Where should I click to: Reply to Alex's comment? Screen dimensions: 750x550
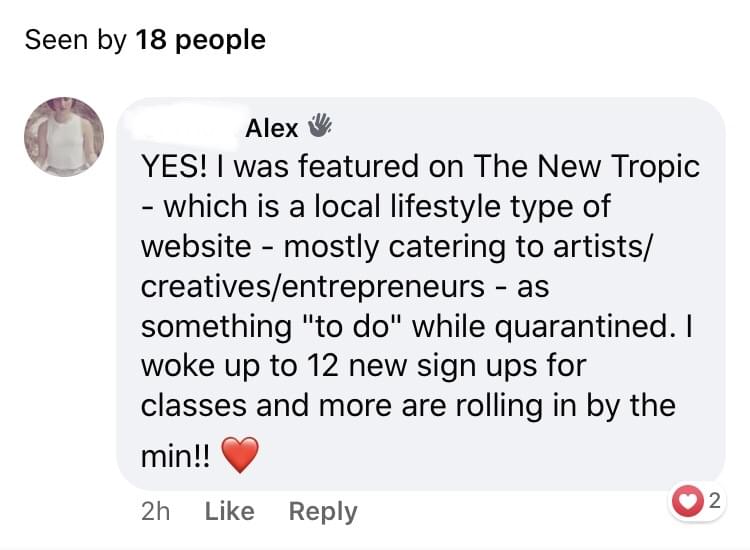pyautogui.click(x=322, y=511)
